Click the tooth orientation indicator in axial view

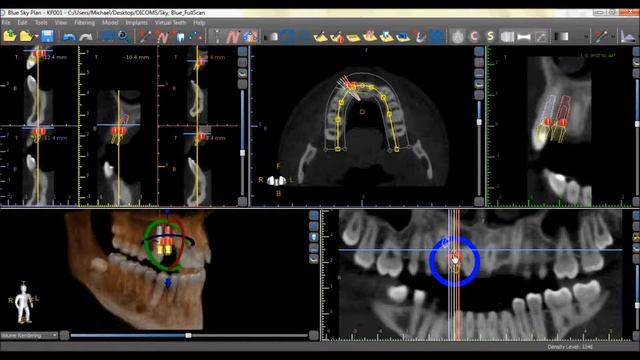click(x=276, y=180)
